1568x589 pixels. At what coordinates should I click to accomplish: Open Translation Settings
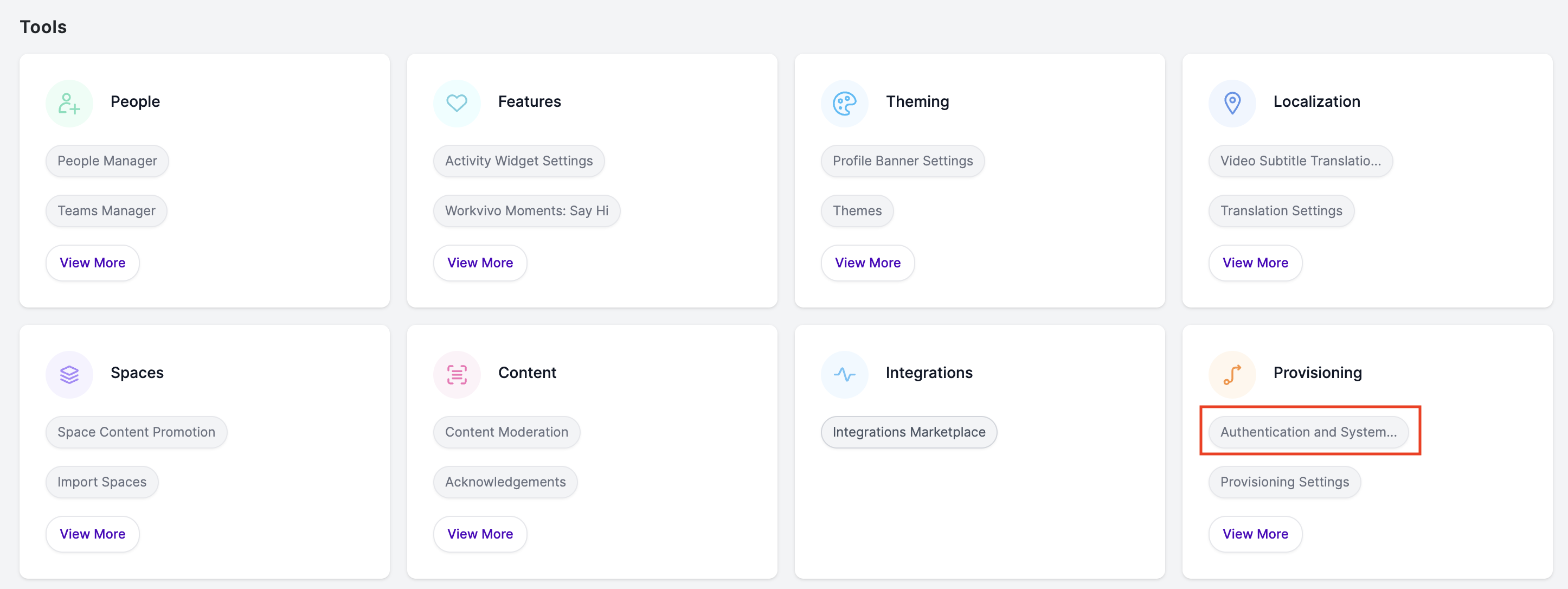coord(1281,211)
